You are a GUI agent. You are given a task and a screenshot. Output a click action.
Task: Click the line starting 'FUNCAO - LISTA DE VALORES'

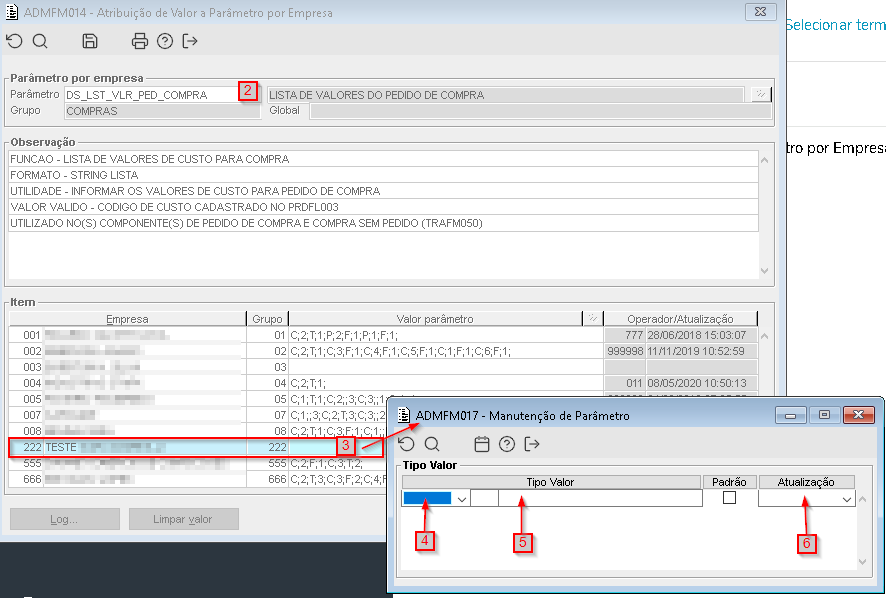point(150,159)
